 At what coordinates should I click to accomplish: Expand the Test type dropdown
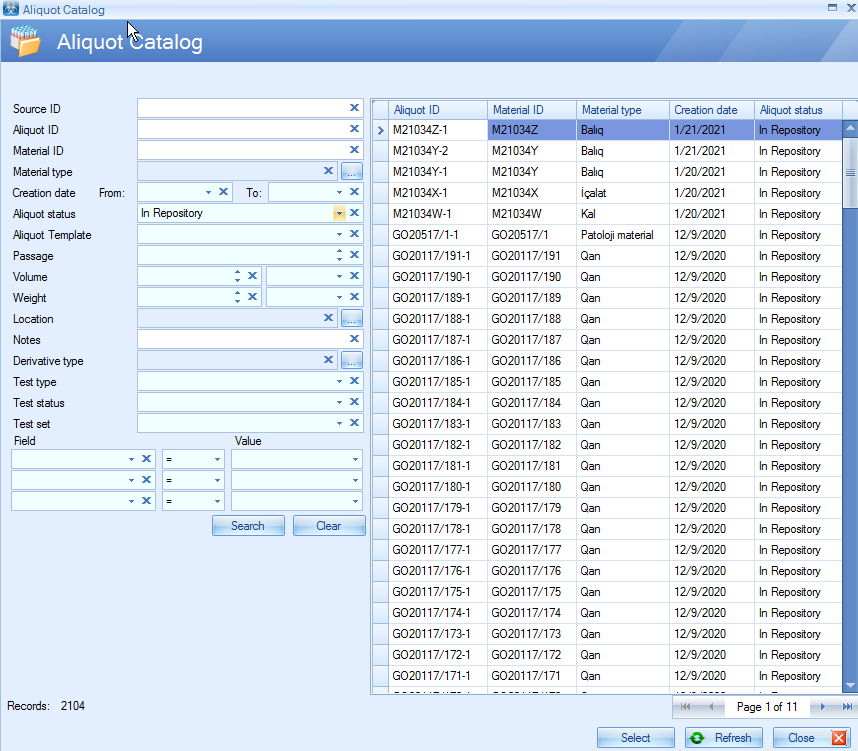point(339,381)
